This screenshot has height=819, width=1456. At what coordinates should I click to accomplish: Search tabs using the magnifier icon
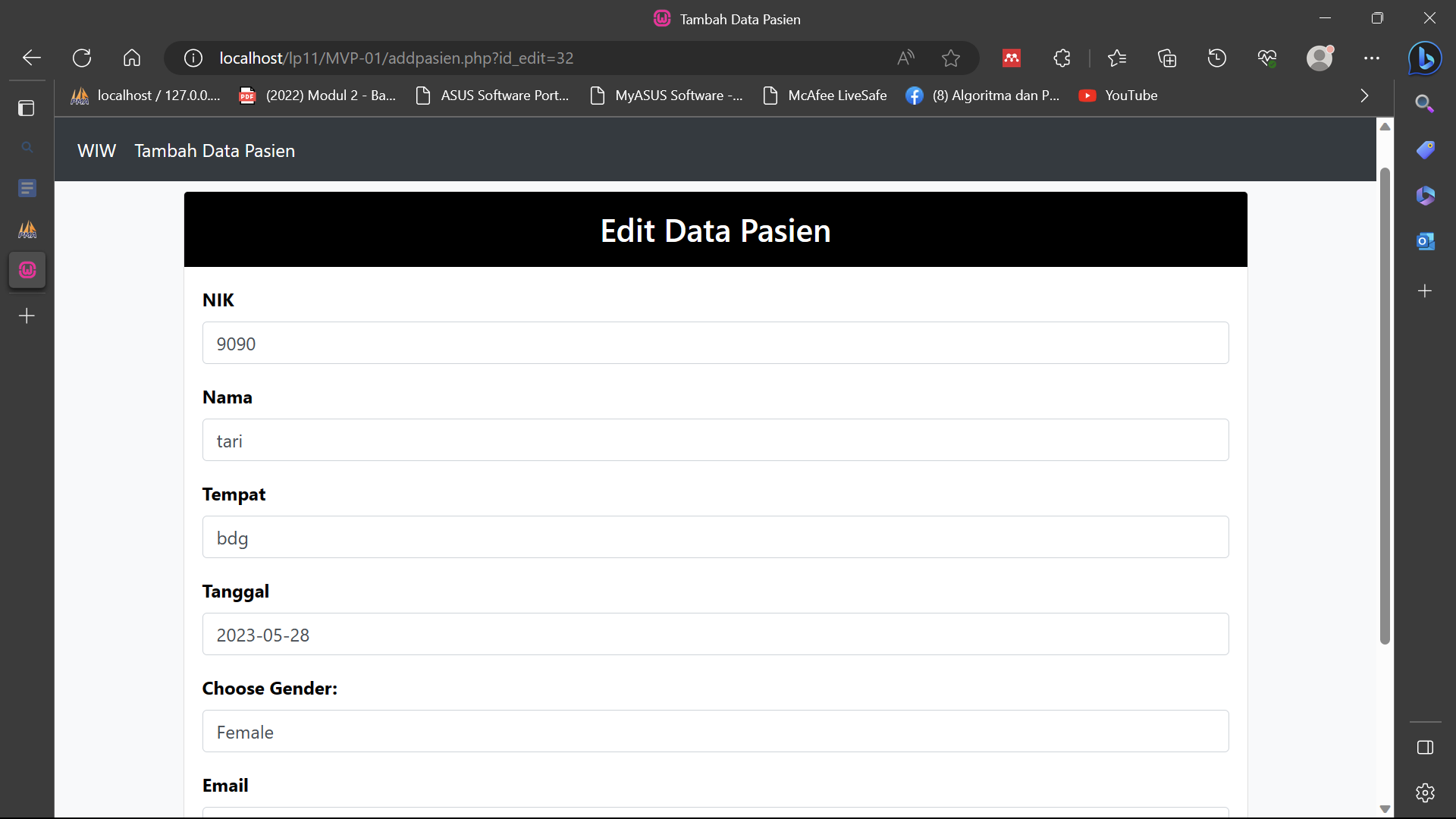pyautogui.click(x=27, y=147)
